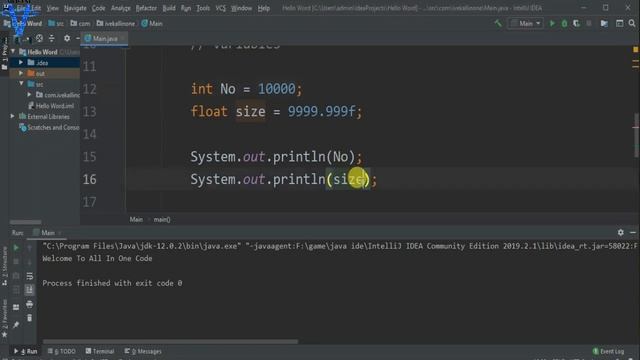Expand External Libraries node

coord(13,116)
